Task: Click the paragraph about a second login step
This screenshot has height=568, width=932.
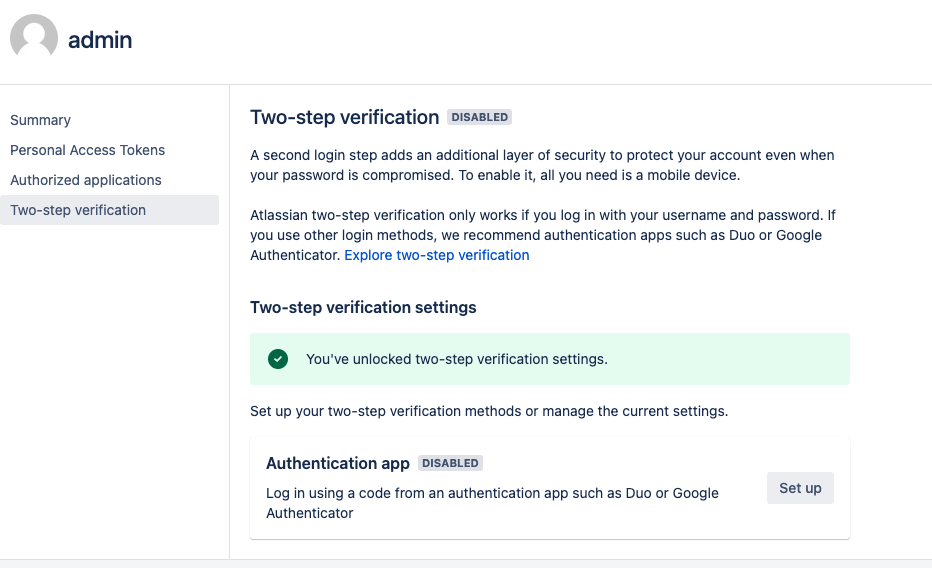Action: tap(542, 165)
